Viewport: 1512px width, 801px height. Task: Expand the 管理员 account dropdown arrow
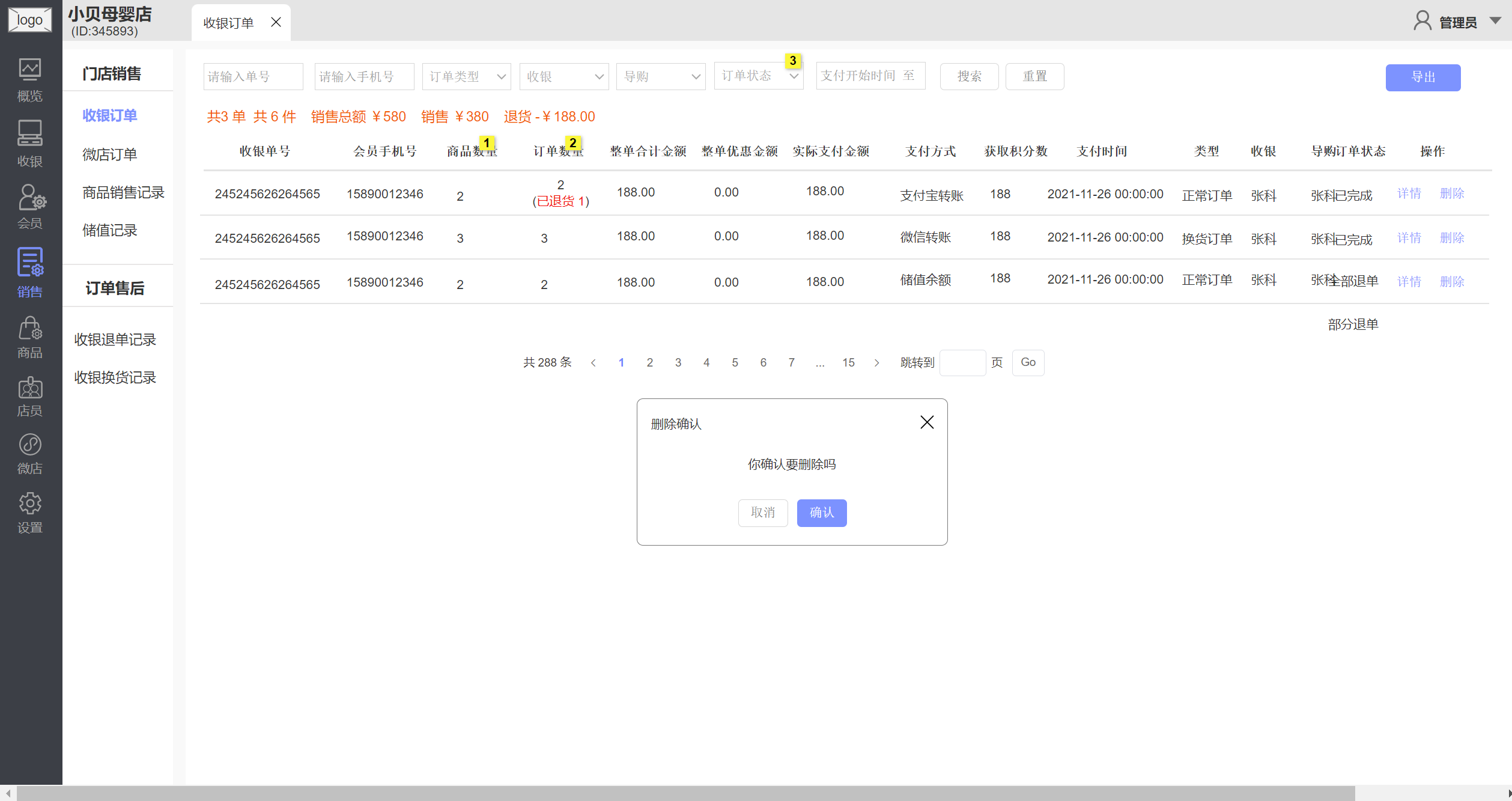pyautogui.click(x=1495, y=21)
